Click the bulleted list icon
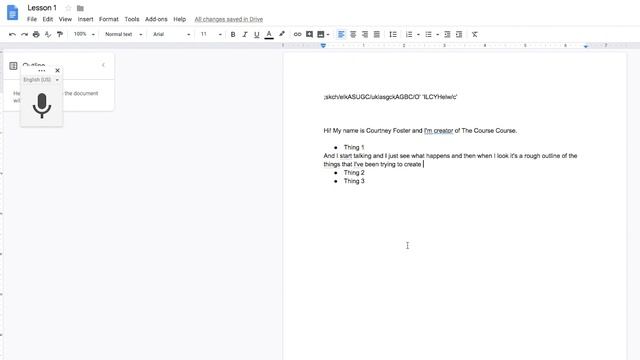The image size is (640, 360). (428, 34)
